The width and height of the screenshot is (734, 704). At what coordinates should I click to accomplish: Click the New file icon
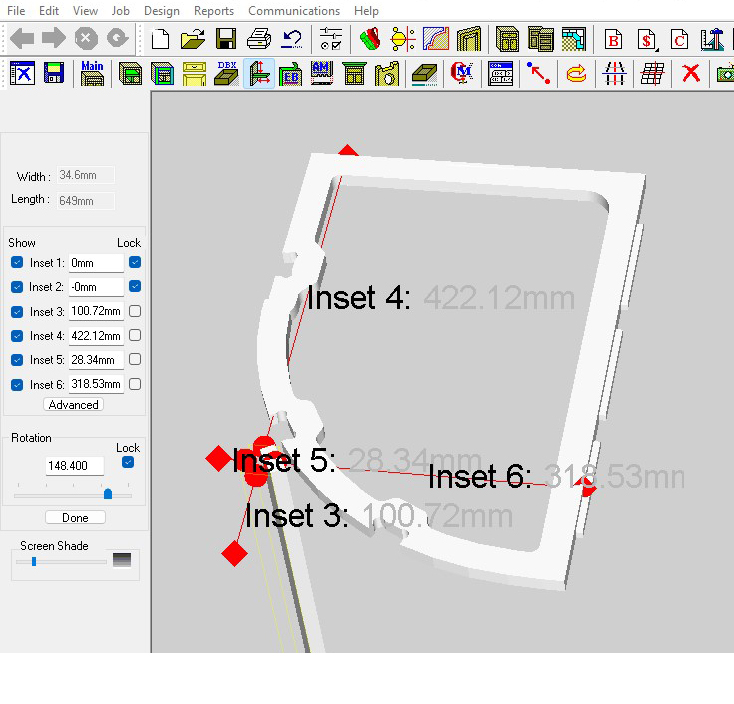pos(160,40)
